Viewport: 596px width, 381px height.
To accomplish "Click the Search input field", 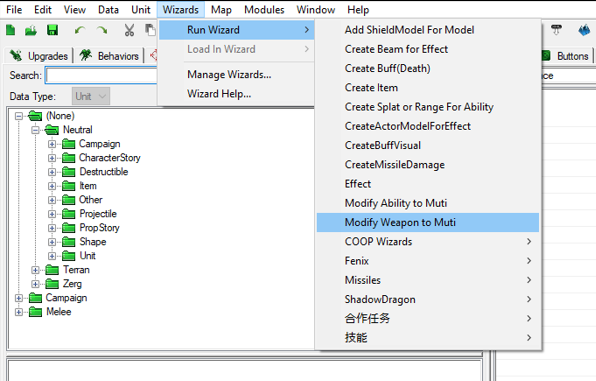I will click(101, 75).
